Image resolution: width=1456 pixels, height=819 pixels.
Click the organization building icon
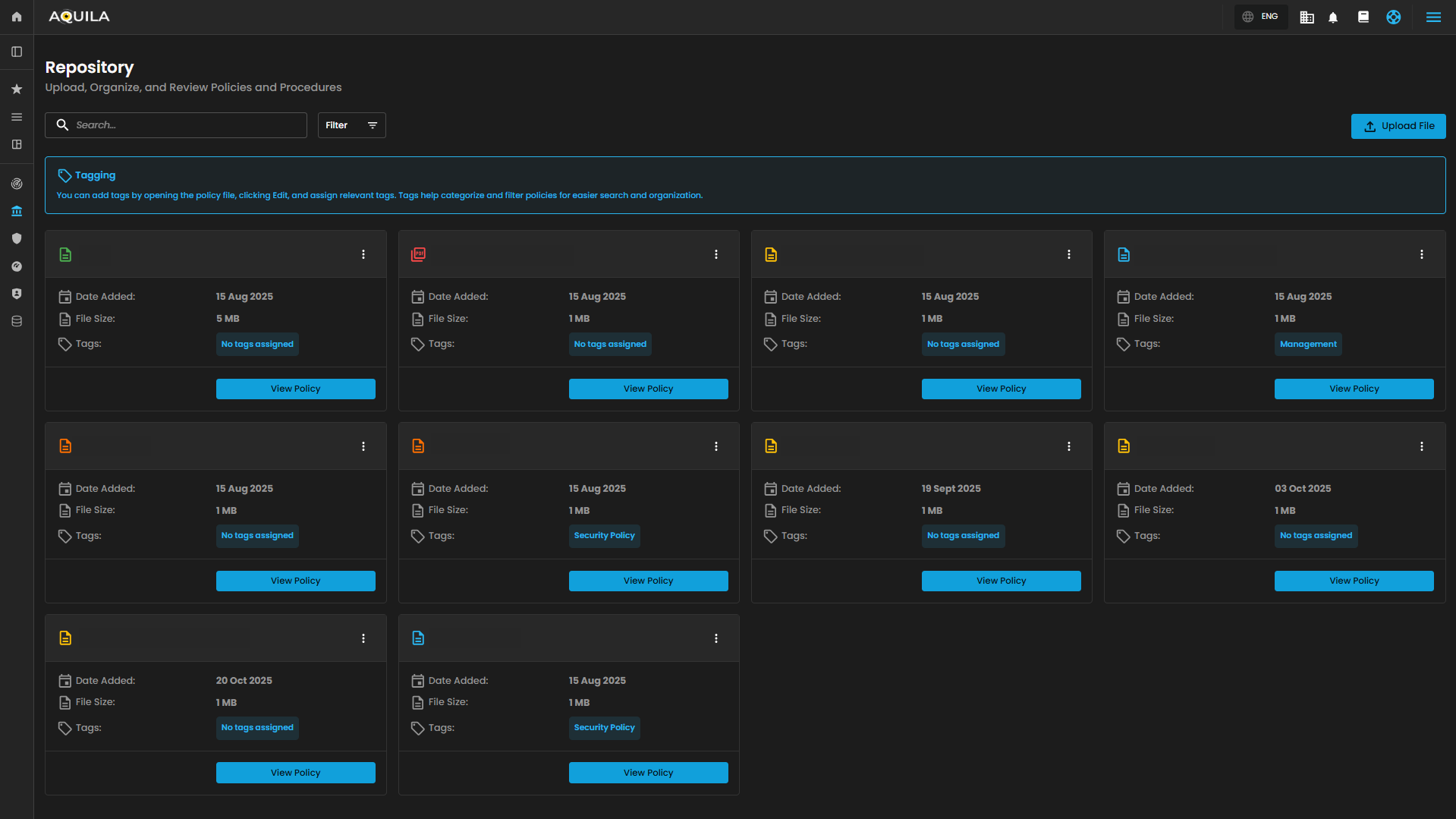[x=1307, y=17]
